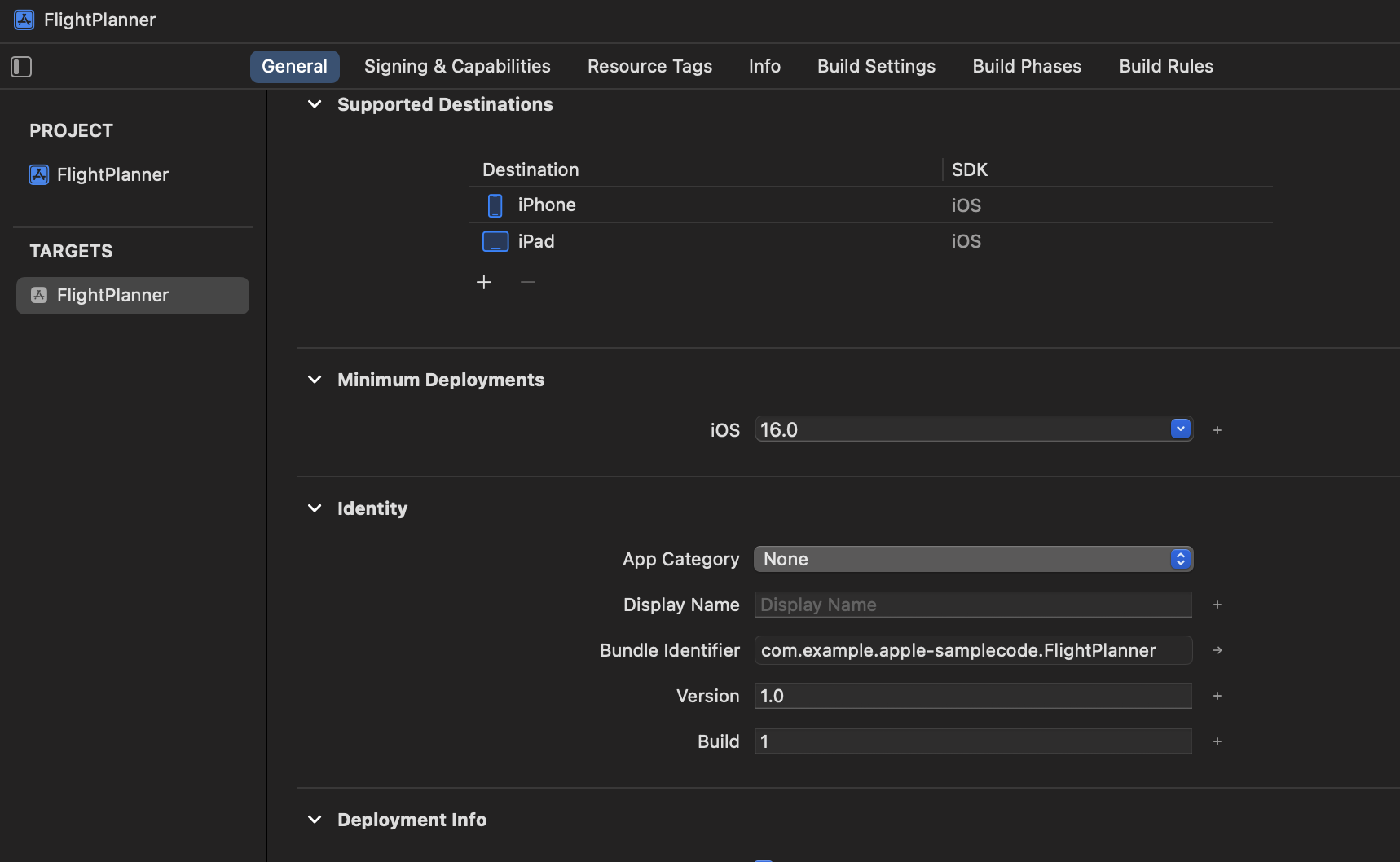Collapse the Supported Destinations section
1400x862 pixels.
click(x=315, y=104)
